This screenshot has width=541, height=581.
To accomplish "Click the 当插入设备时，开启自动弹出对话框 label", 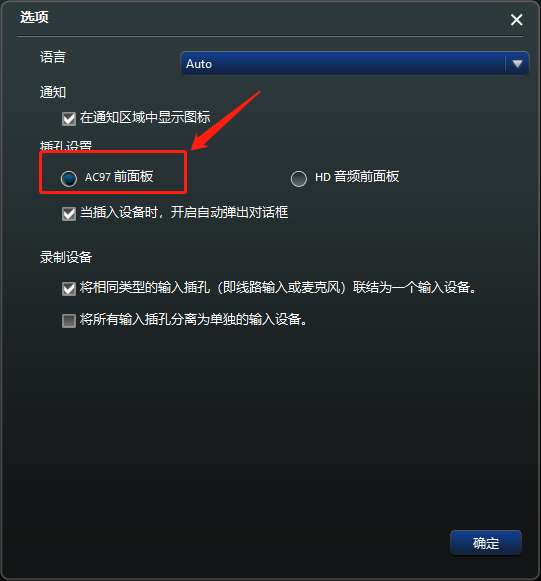I will point(184,212).
